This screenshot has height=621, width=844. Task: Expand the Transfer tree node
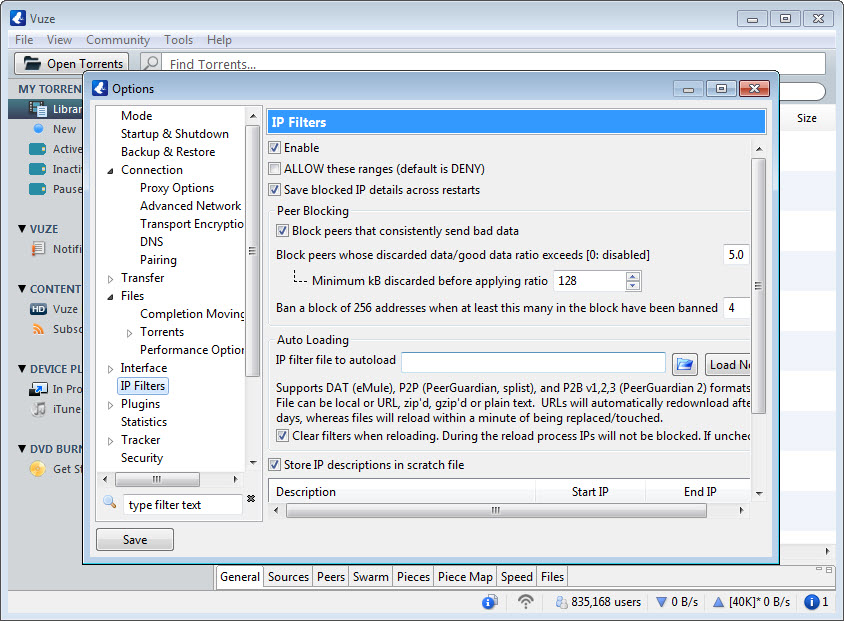[x=110, y=279]
